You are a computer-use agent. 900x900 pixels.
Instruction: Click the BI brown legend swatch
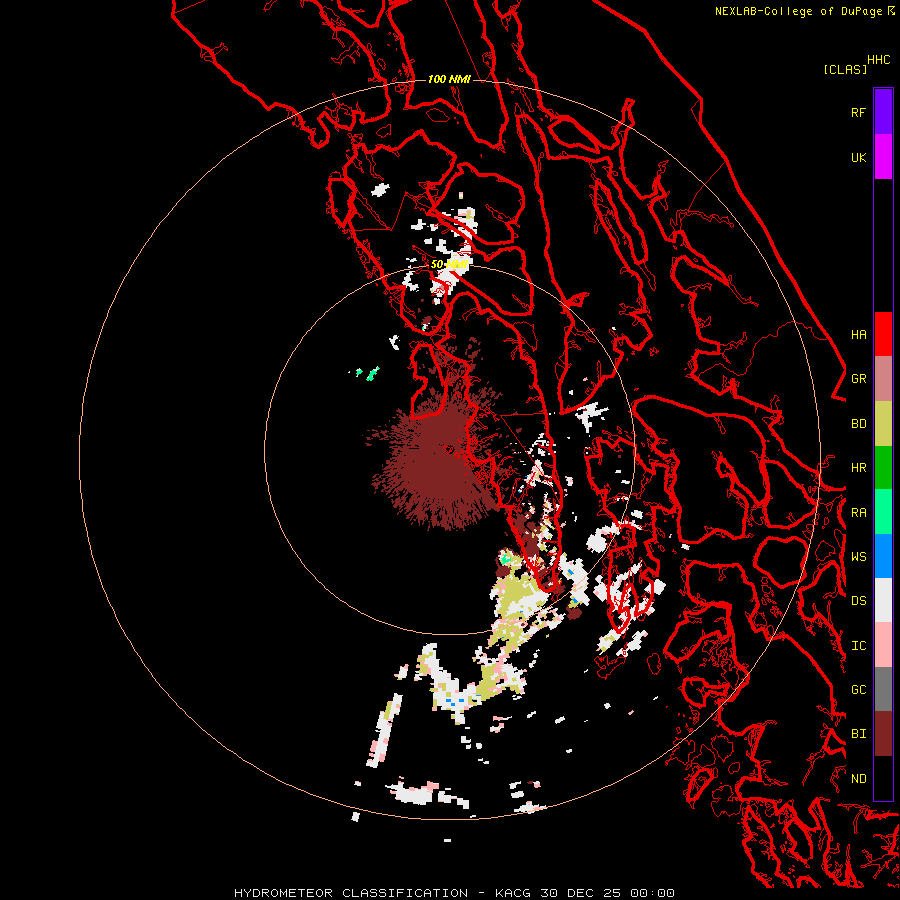(x=883, y=734)
